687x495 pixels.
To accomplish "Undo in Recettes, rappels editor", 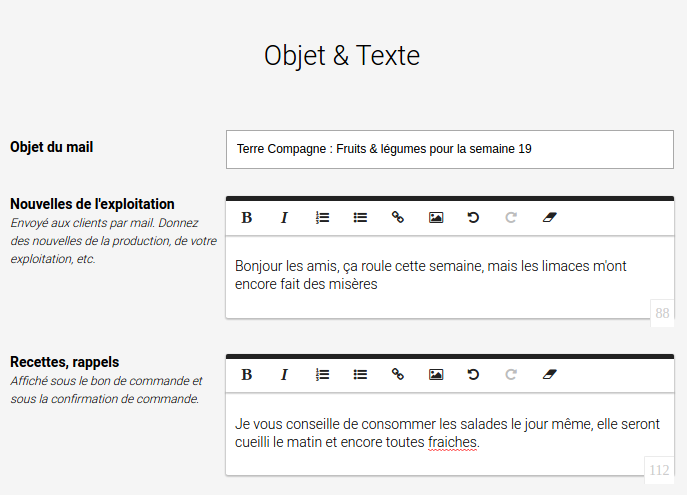I will [473, 375].
